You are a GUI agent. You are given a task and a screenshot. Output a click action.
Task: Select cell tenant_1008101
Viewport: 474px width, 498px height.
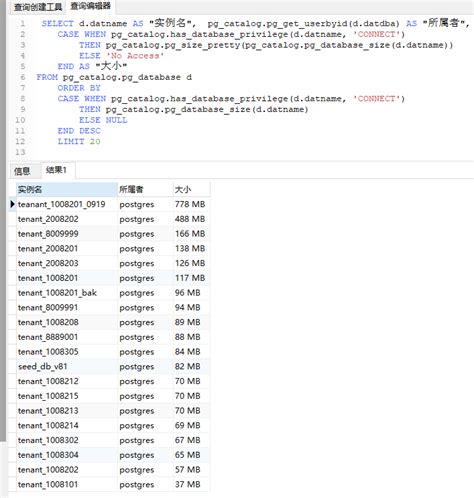(67, 484)
